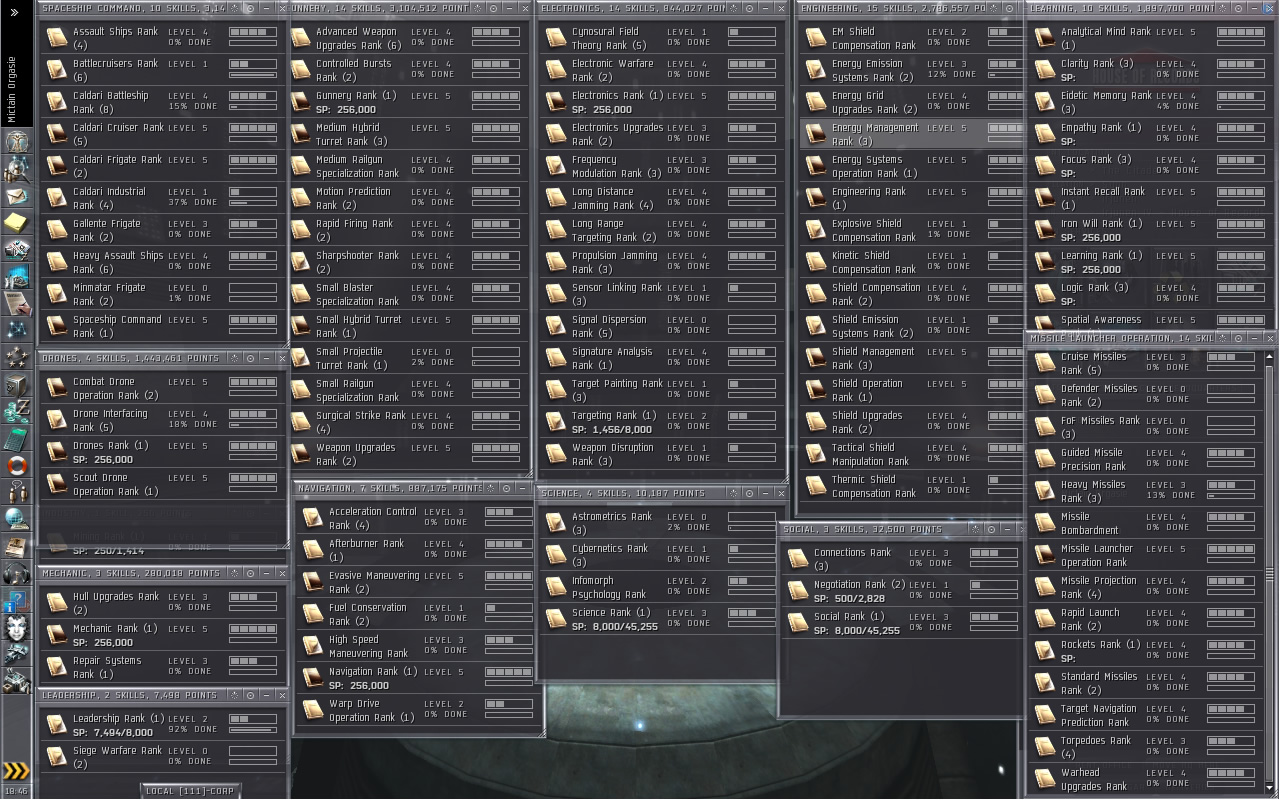Click the Gunnery skill book icon

point(301,102)
